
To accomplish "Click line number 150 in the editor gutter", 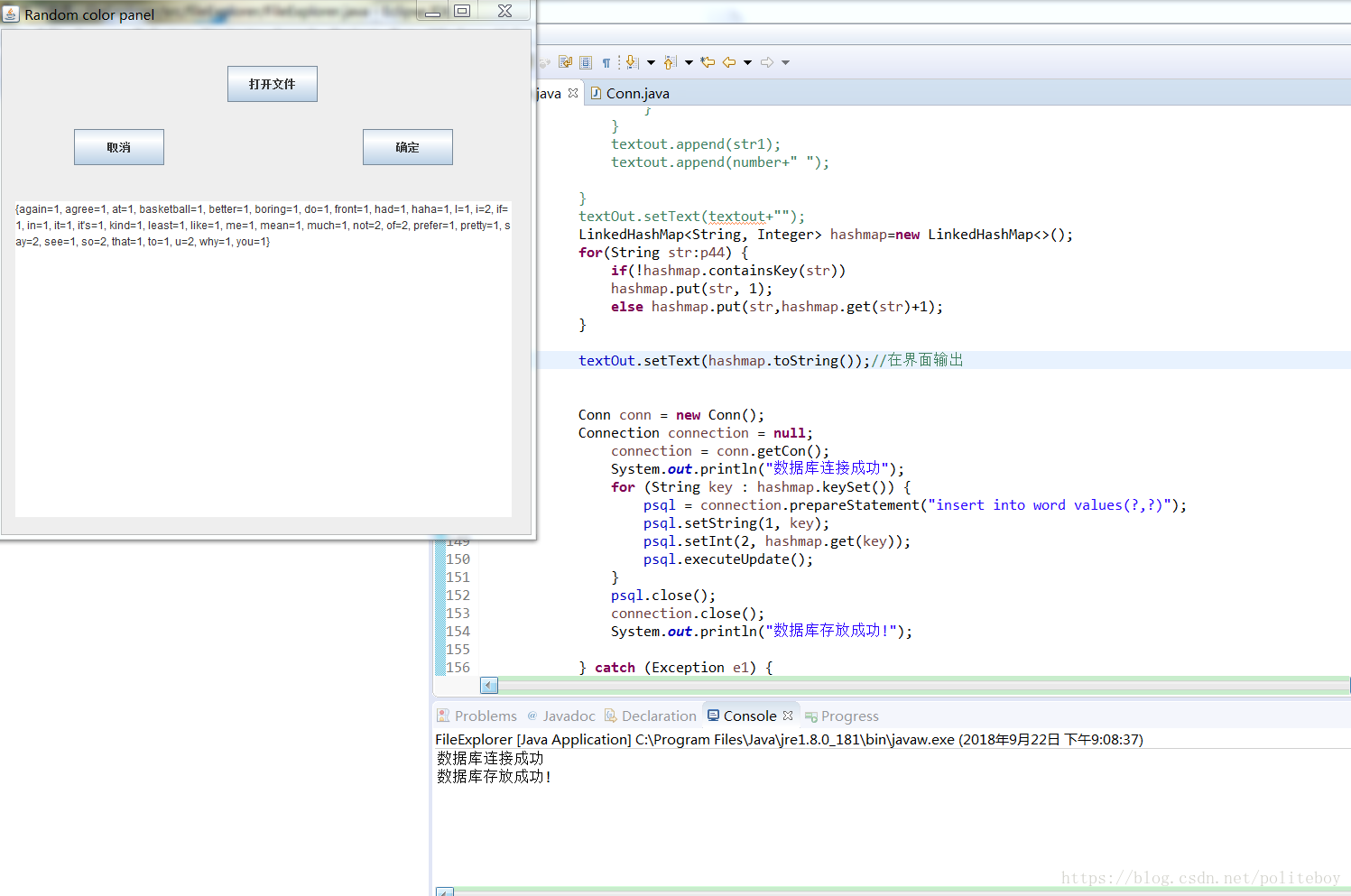I will coord(458,559).
